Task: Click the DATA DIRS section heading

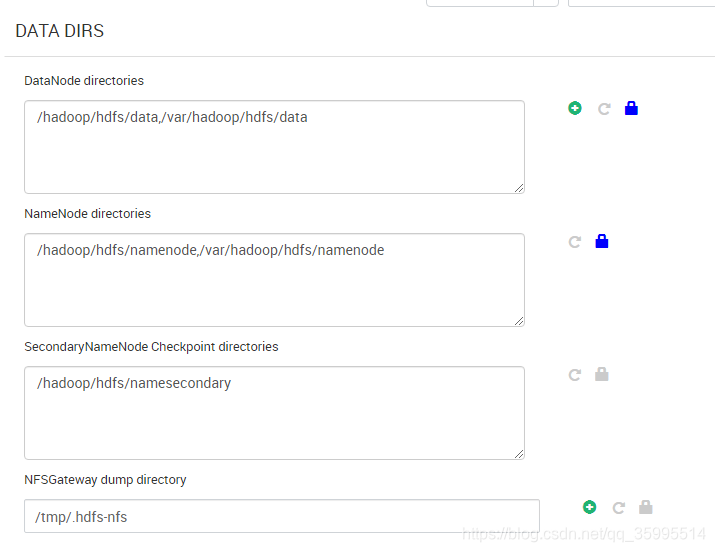Action: pyautogui.click(x=60, y=31)
